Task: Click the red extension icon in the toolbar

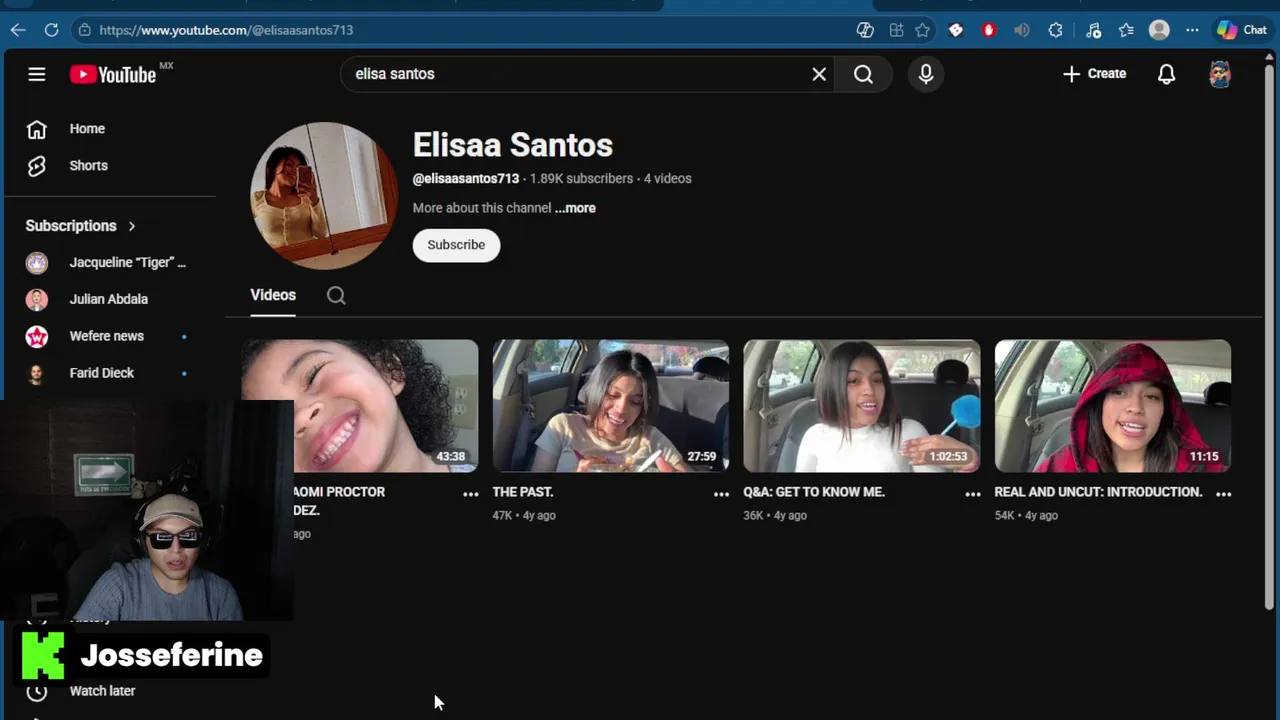Action: click(989, 30)
